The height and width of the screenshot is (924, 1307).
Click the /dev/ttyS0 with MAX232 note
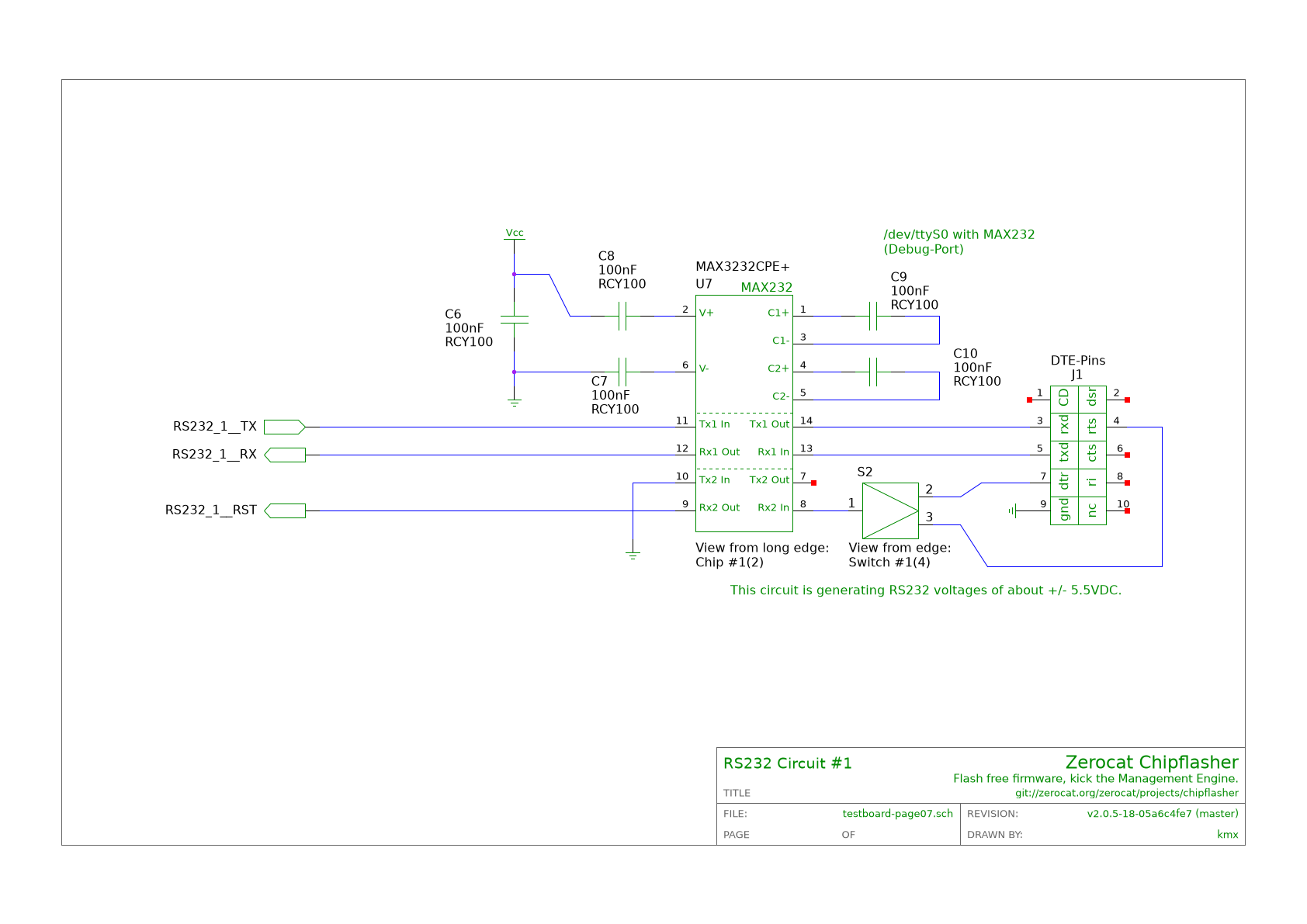[x=959, y=234]
